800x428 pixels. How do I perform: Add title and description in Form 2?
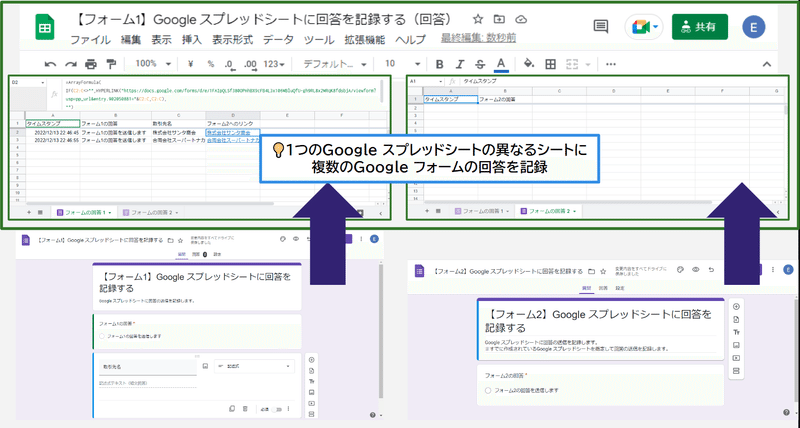coord(736,332)
